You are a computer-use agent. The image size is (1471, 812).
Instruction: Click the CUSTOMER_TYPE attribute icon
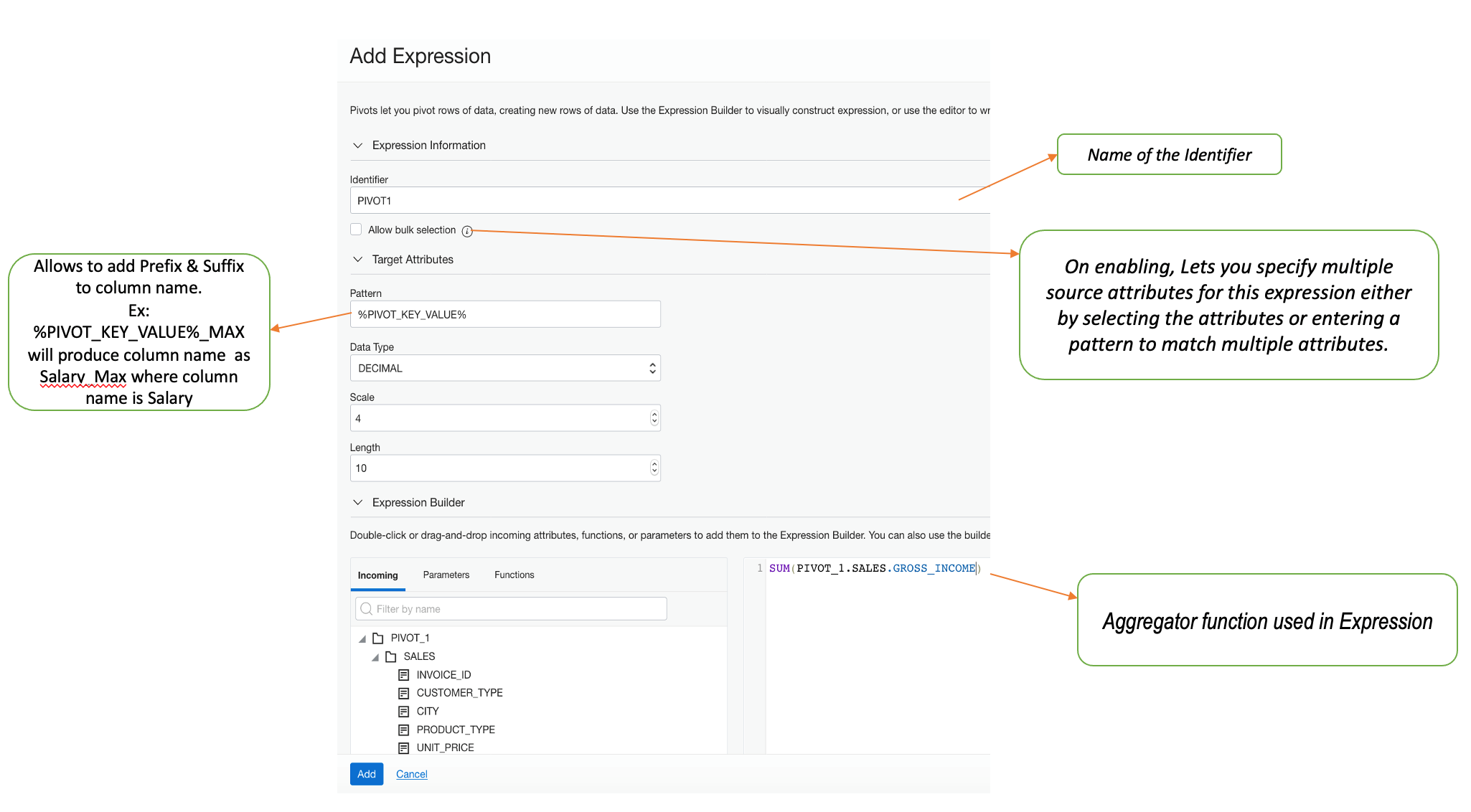404,693
